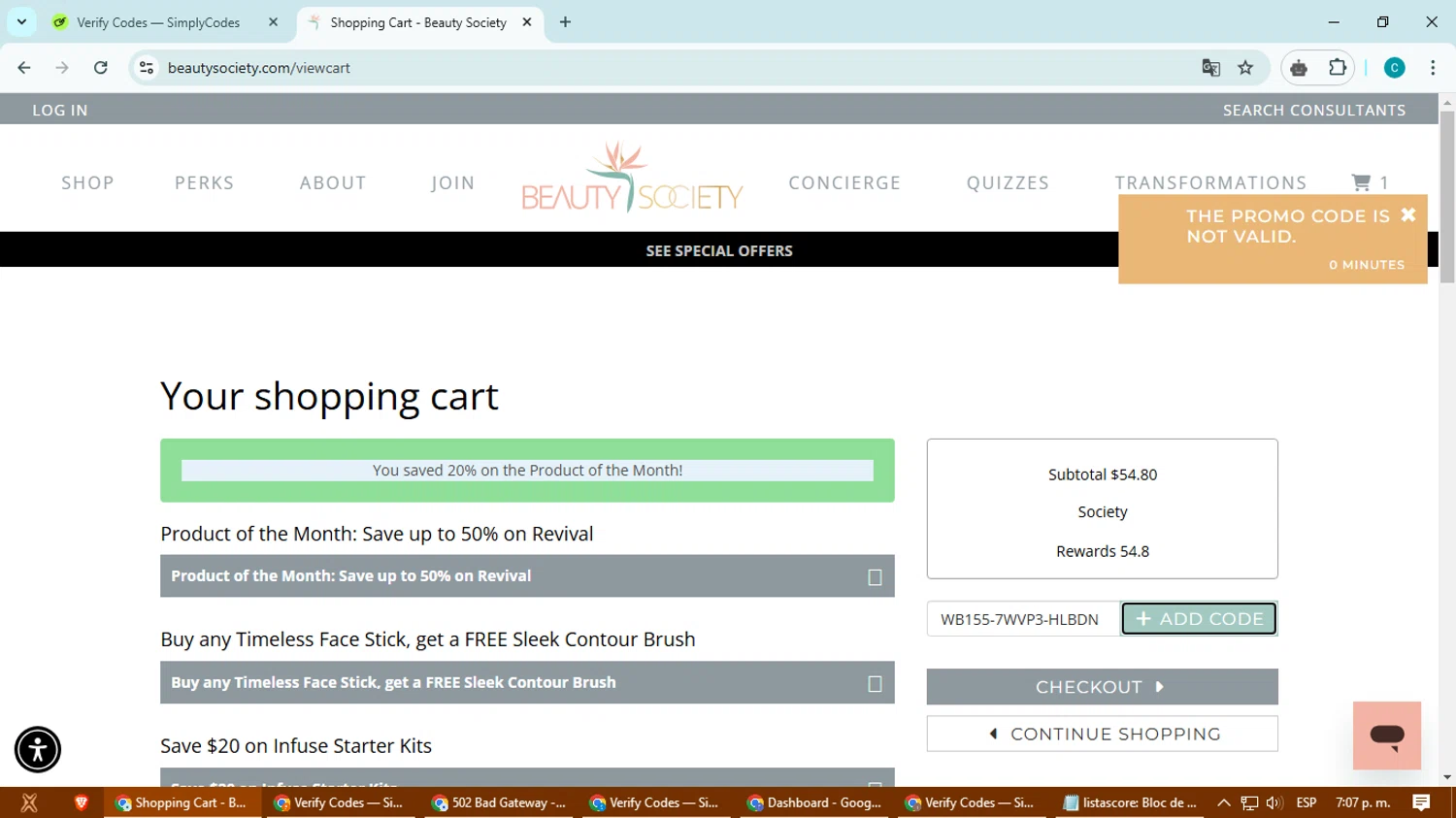Viewport: 1456px width, 818px height.
Task: Click the scroll down arrow of the page
Action: tap(1447, 778)
